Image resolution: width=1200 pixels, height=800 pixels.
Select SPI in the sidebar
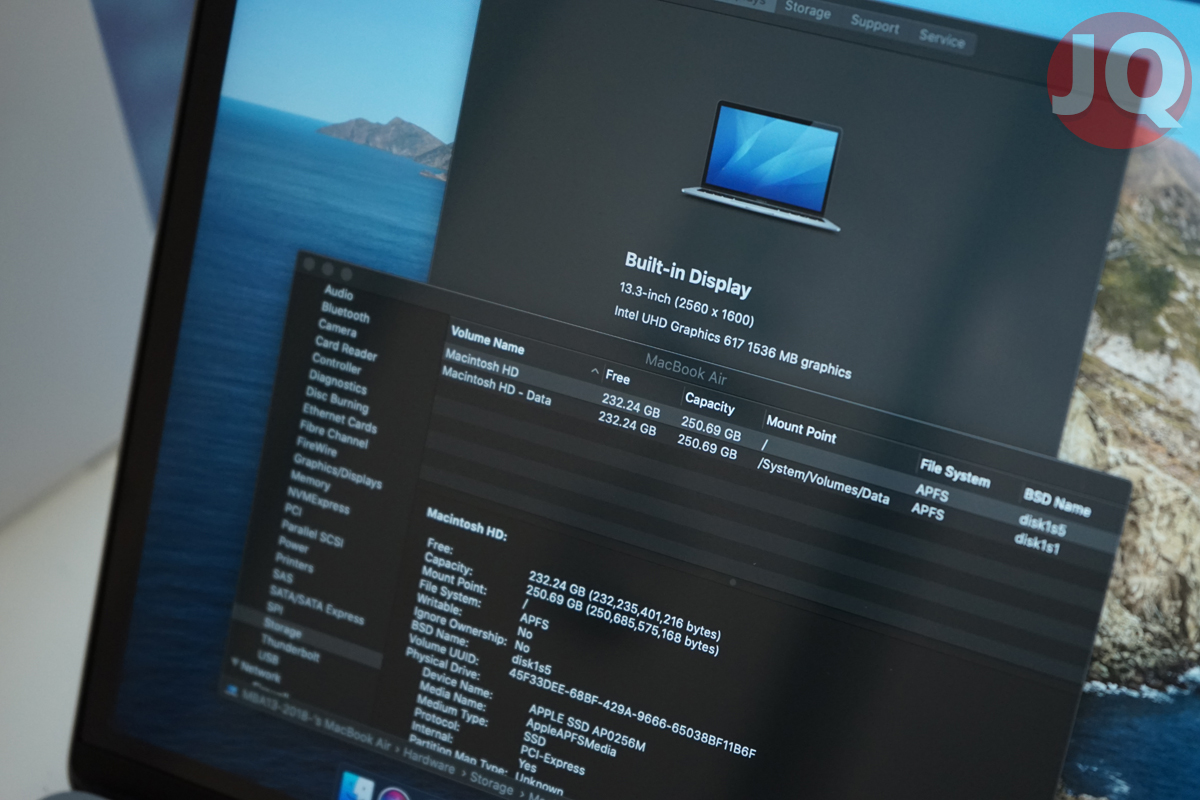click(274, 609)
